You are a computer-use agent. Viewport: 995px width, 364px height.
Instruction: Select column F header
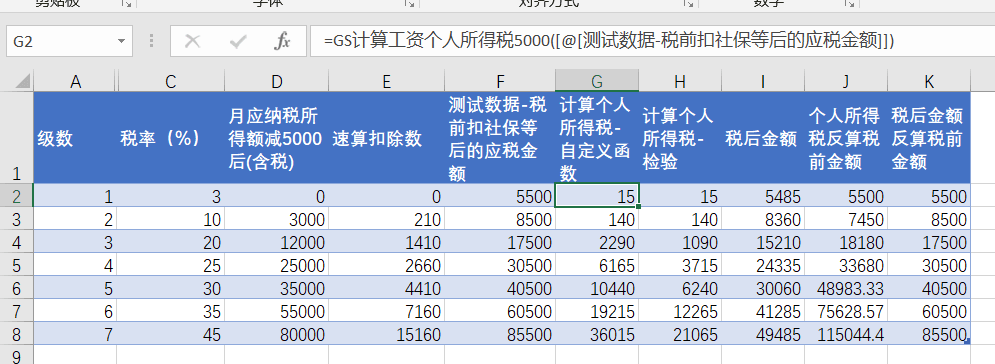click(500, 81)
